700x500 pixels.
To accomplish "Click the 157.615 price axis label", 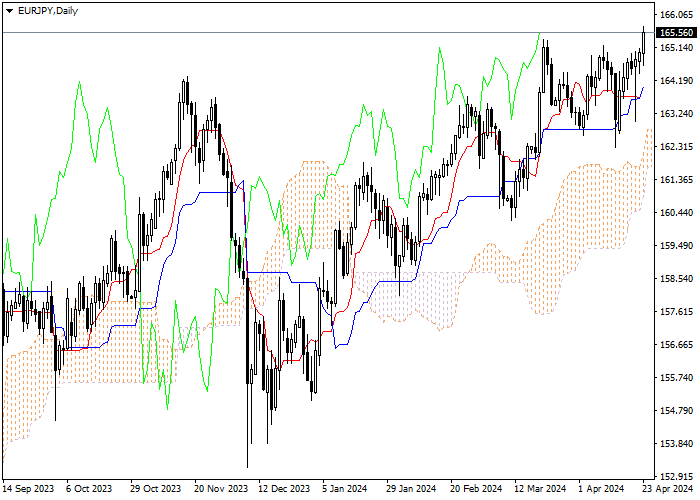I will pos(676,312).
